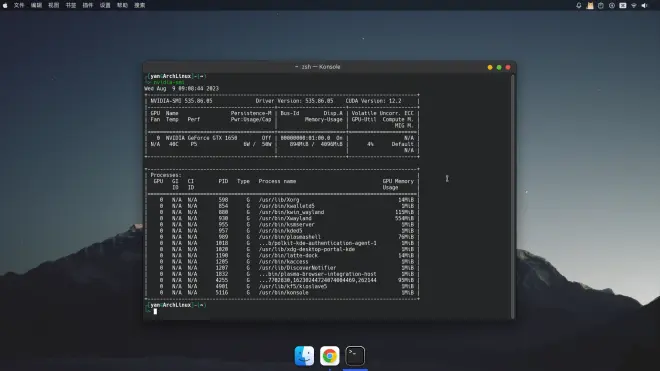Click the terminal prompt input line
The width and height of the screenshot is (660, 371).
[327, 311]
